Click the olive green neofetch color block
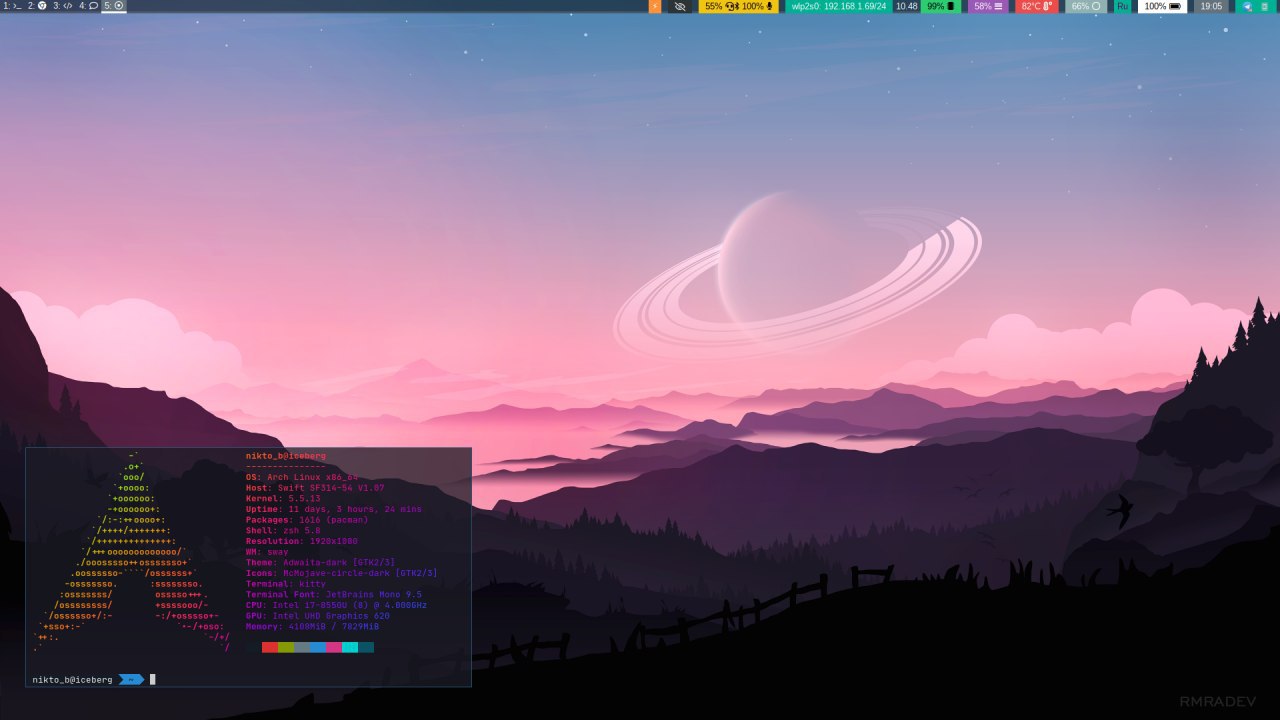This screenshot has width=1280, height=720. tap(286, 647)
